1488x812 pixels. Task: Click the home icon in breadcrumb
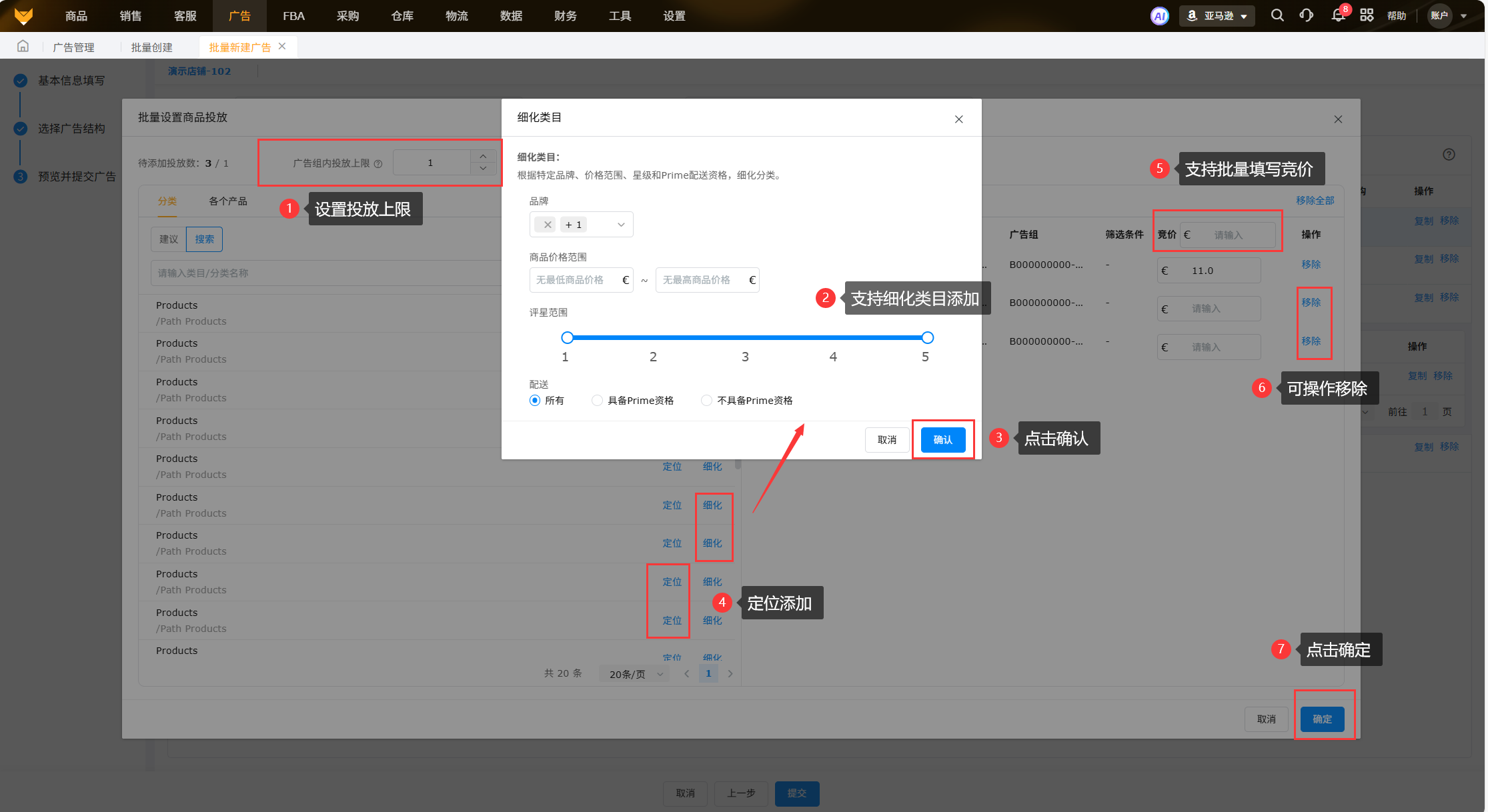pyautogui.click(x=23, y=47)
